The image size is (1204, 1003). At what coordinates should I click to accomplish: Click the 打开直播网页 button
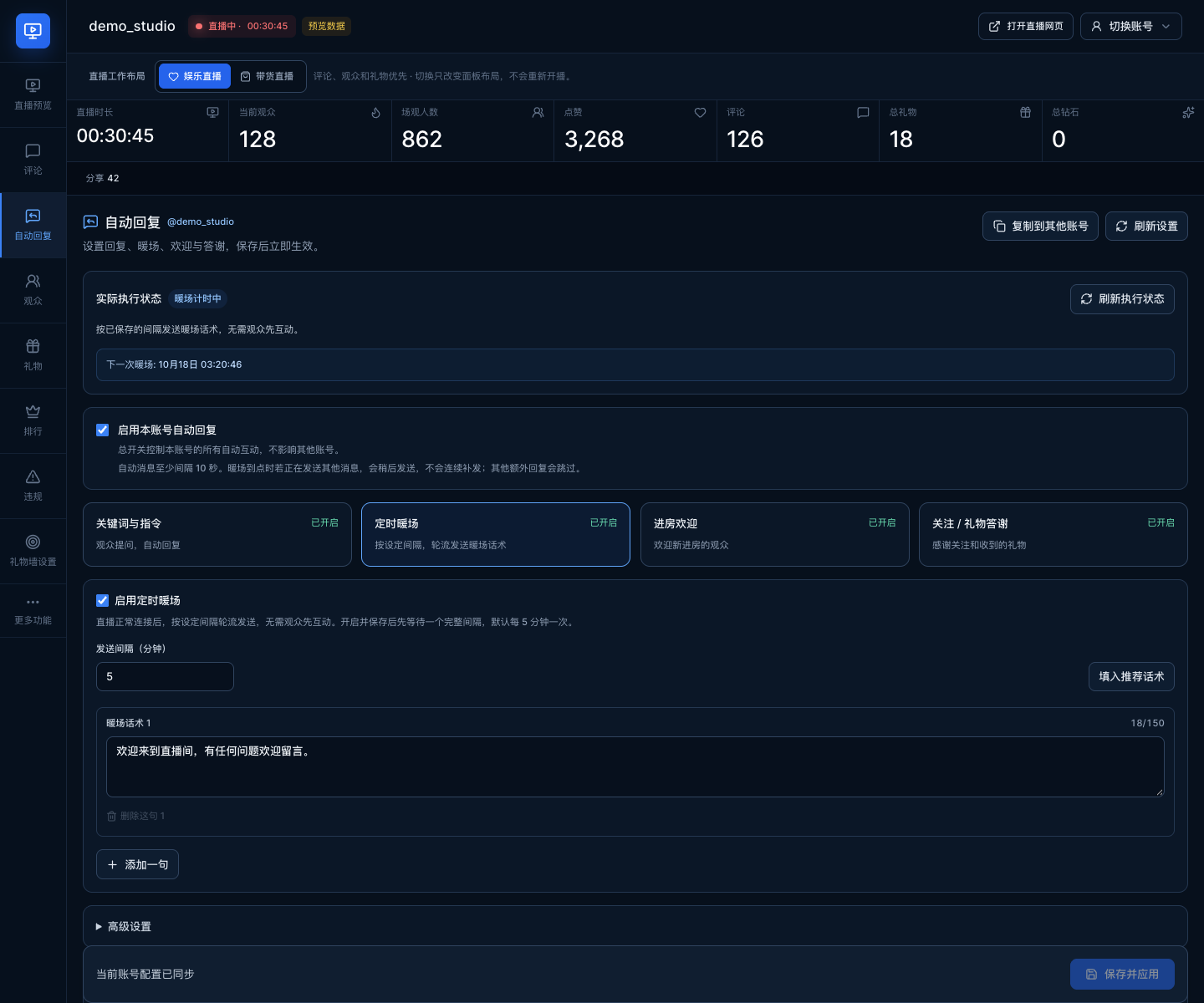point(1026,26)
